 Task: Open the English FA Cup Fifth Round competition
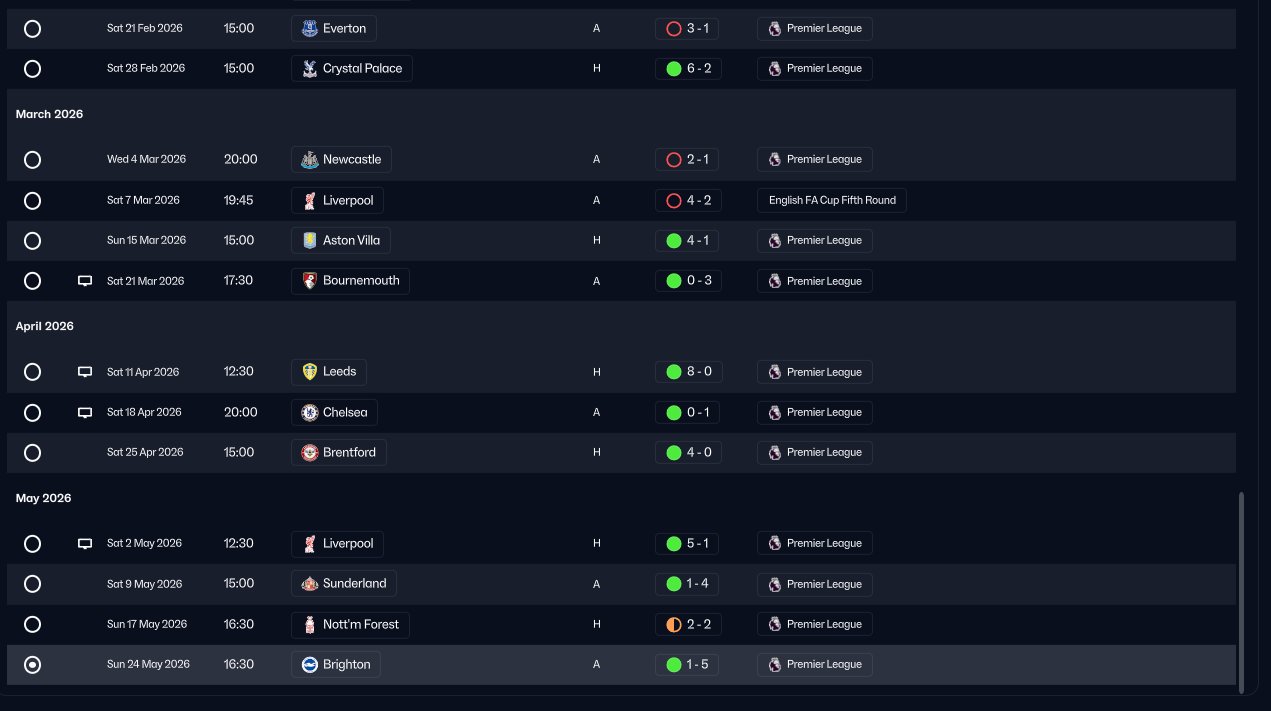coord(831,201)
